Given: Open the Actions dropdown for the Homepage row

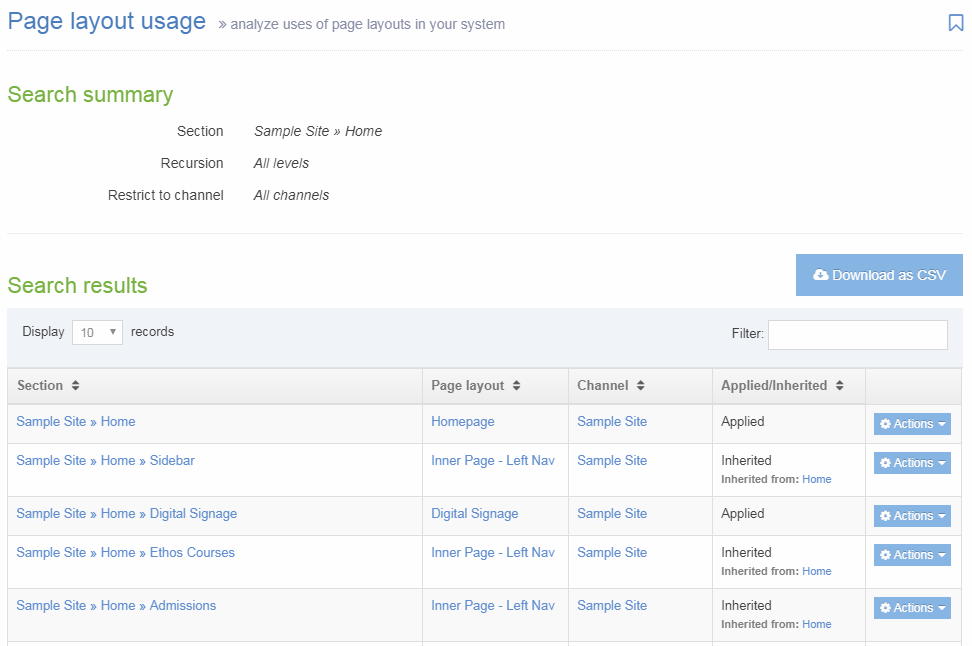Looking at the screenshot, I should pyautogui.click(x=911, y=423).
